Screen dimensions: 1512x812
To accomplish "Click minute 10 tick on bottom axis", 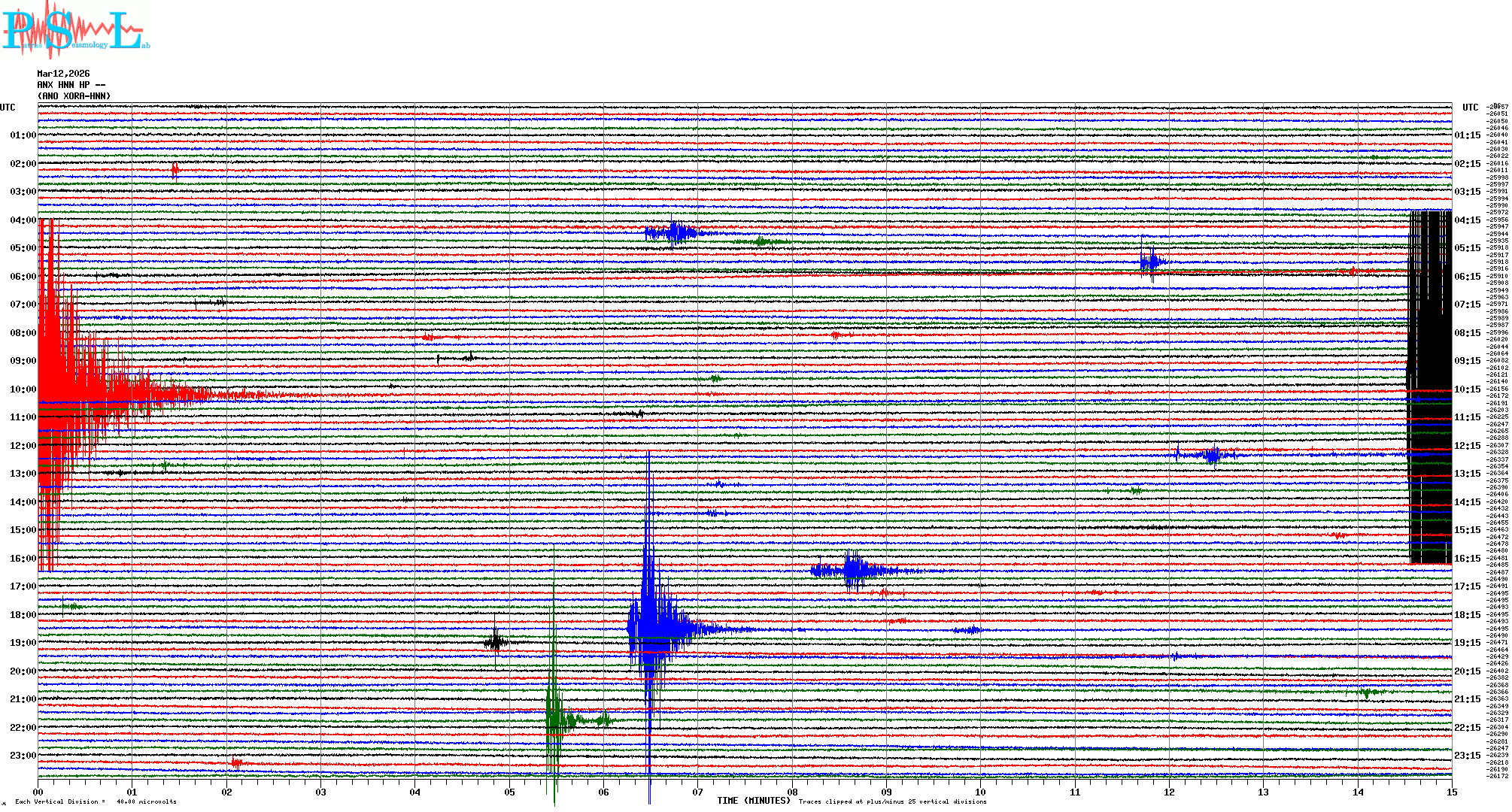I will (980, 792).
